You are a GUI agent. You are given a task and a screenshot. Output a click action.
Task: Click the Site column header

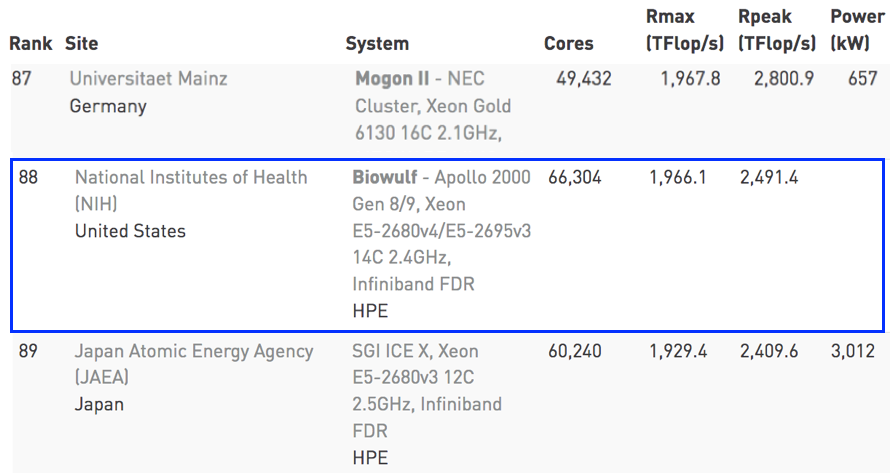click(81, 44)
